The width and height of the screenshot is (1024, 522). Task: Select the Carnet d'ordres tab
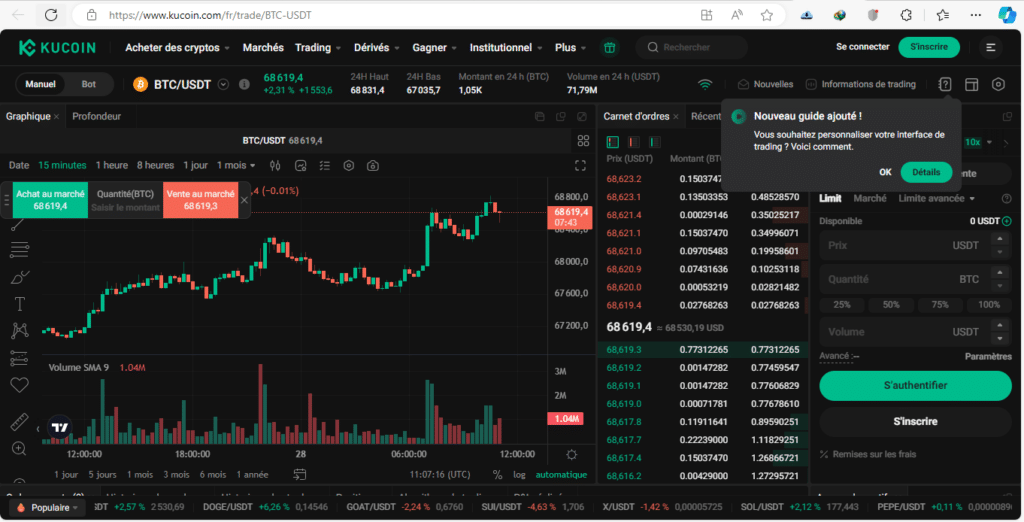pos(636,116)
